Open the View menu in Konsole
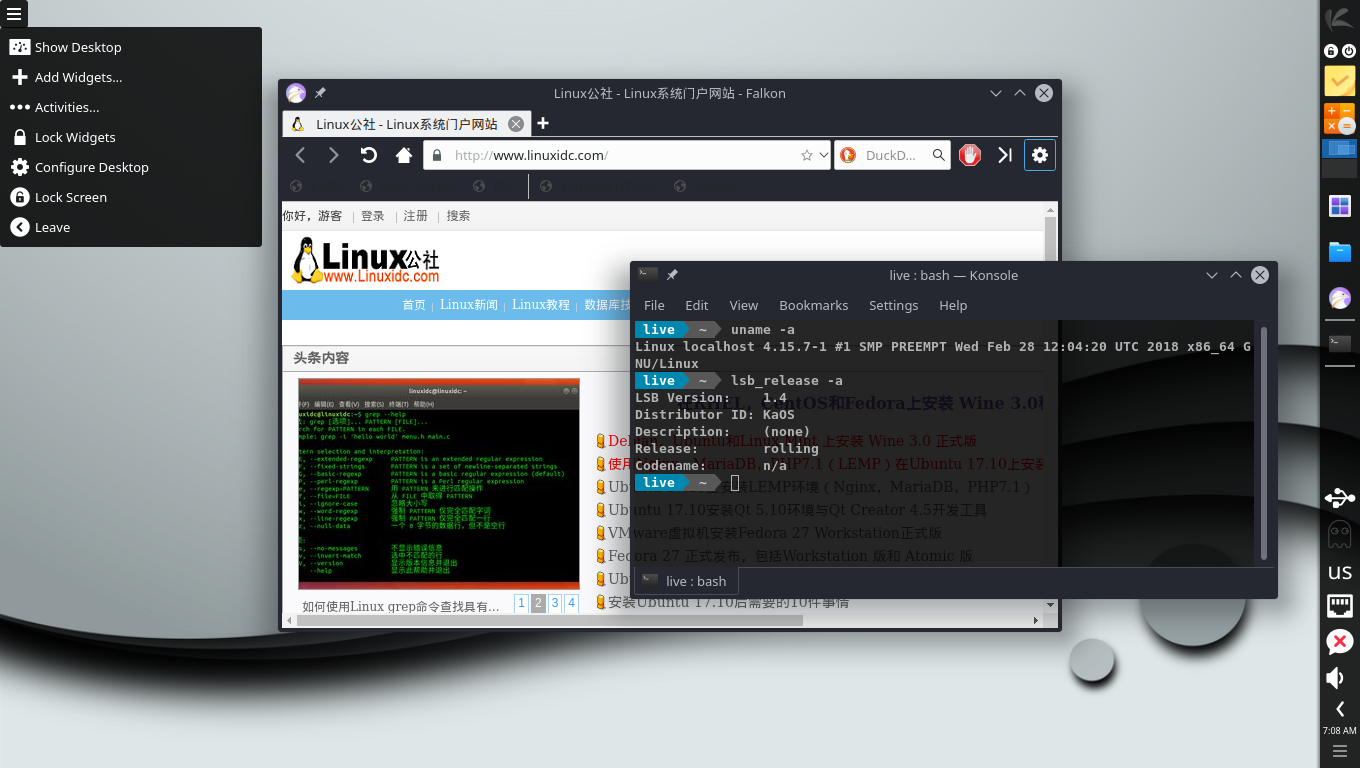The image size is (1360, 768). [x=743, y=305]
